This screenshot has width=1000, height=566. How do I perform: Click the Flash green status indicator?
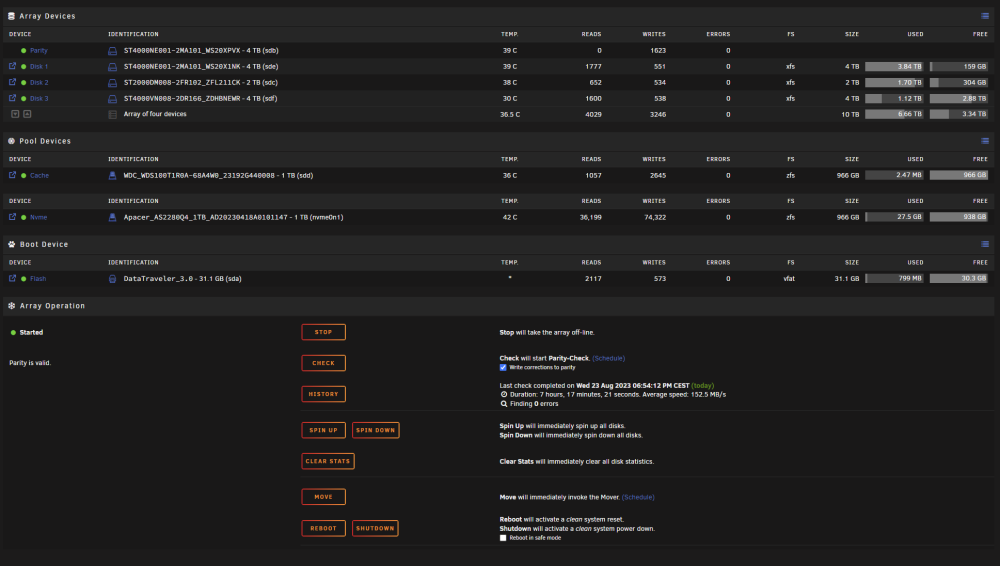coord(24,279)
